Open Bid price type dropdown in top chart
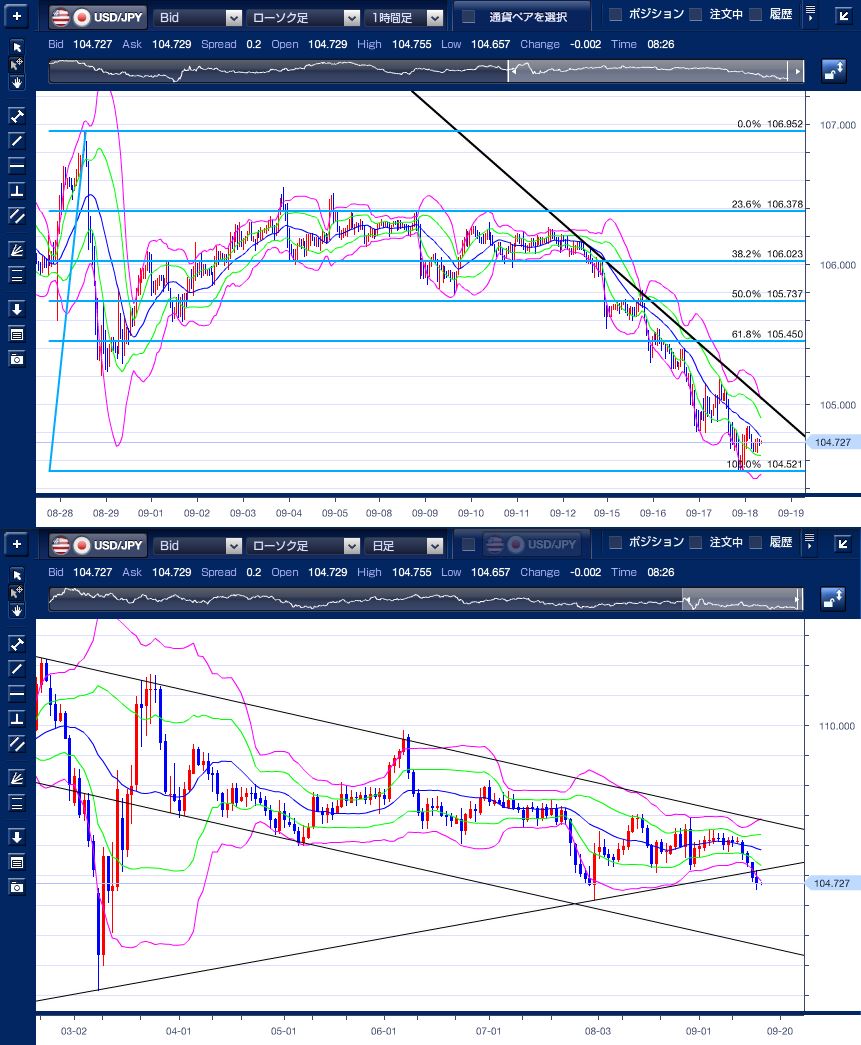This screenshot has width=861, height=1045. 198,17
